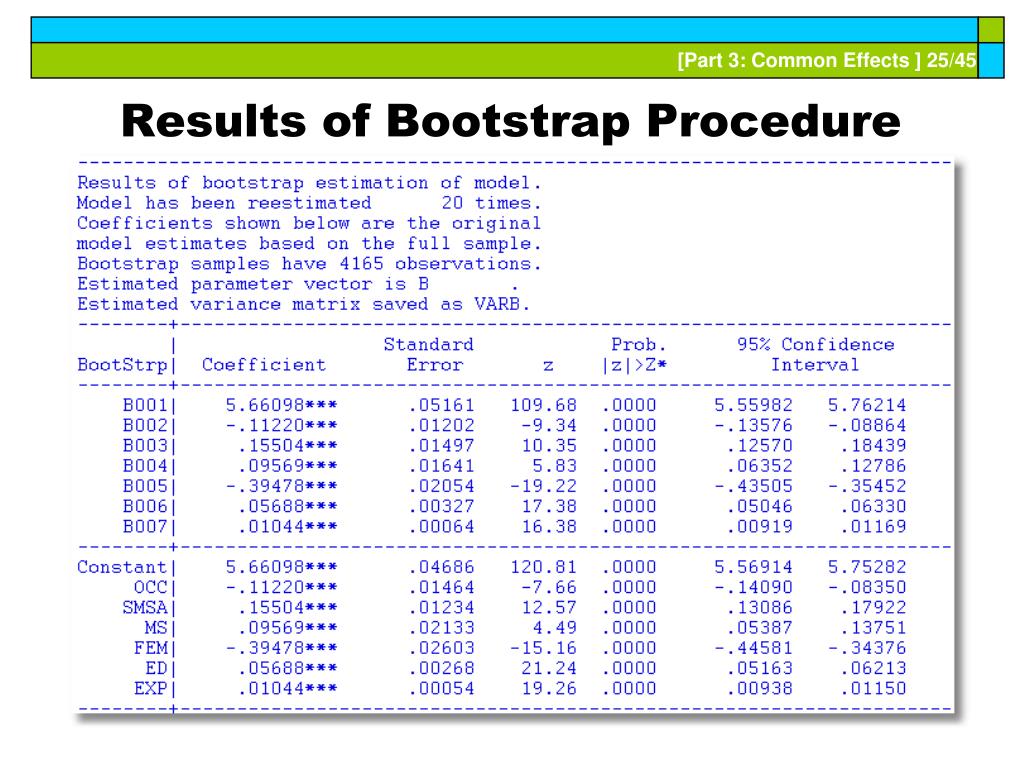Click confidence bound '5.76214'
The width and height of the screenshot is (1024, 768).
867,406
